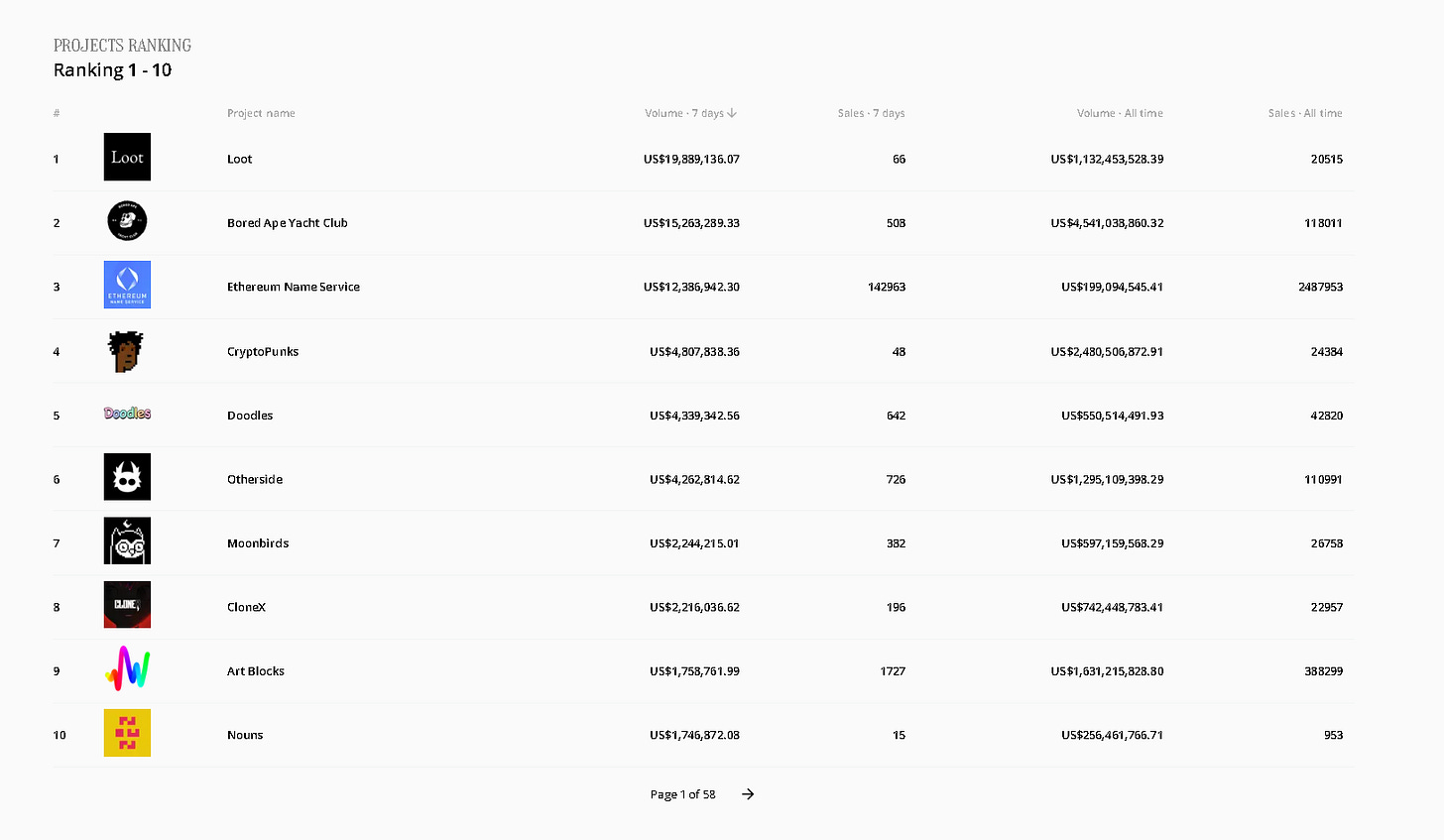The height and width of the screenshot is (840, 1444).
Task: Click the Page 1 of 58 indicator
Action: [x=682, y=794]
